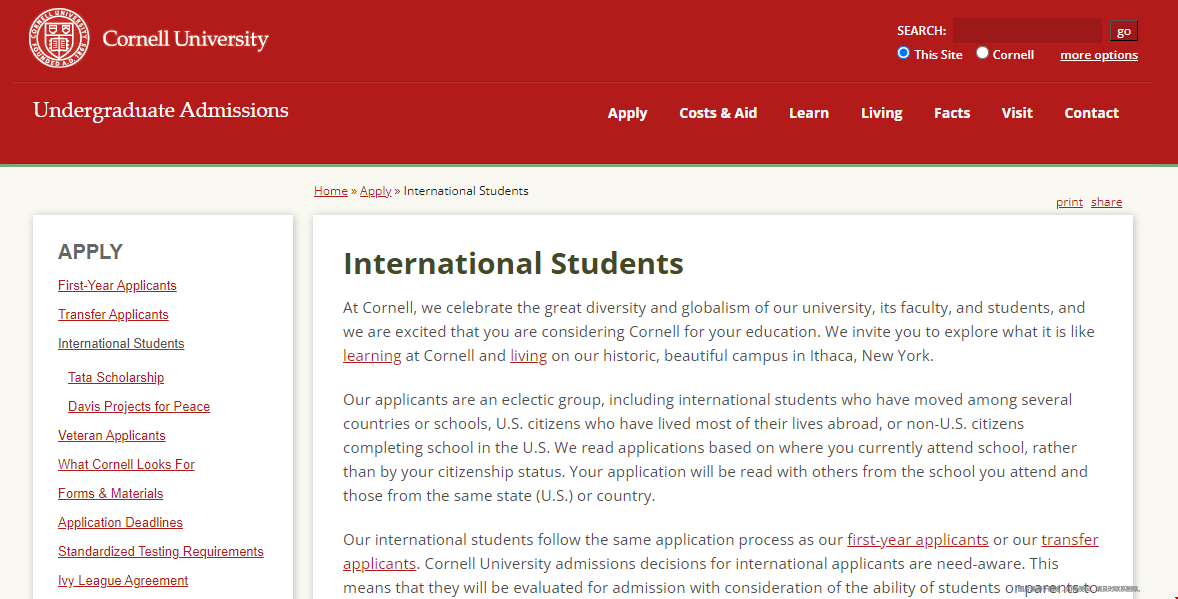Open Ivy League Agreement sidebar link
Image resolution: width=1178 pixels, height=599 pixels.
coord(123,581)
